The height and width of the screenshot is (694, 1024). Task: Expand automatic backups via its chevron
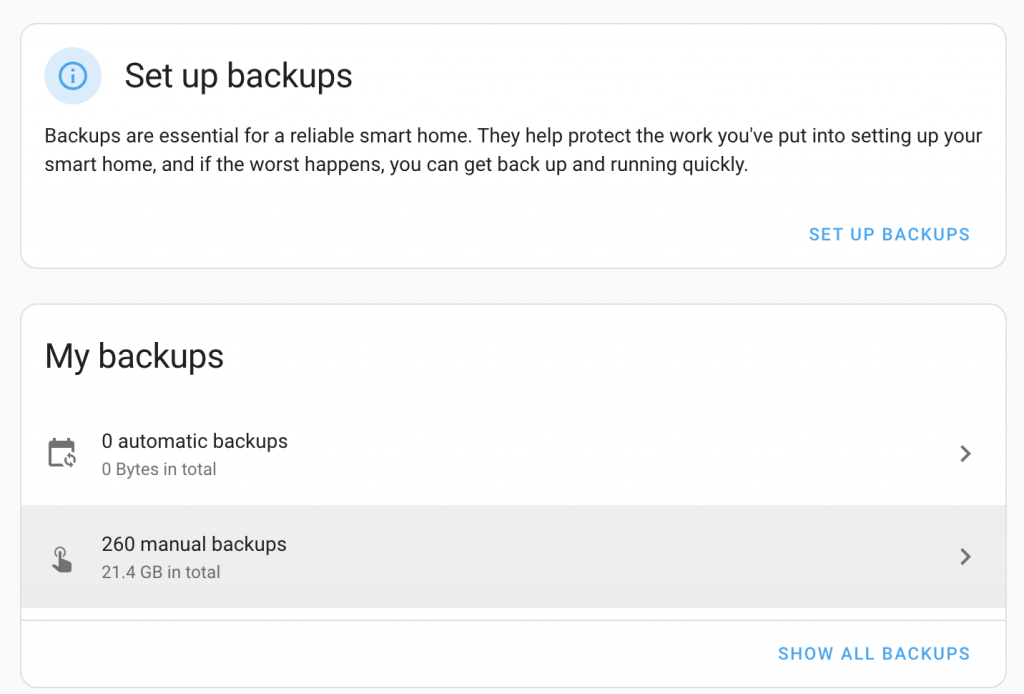[x=965, y=454]
